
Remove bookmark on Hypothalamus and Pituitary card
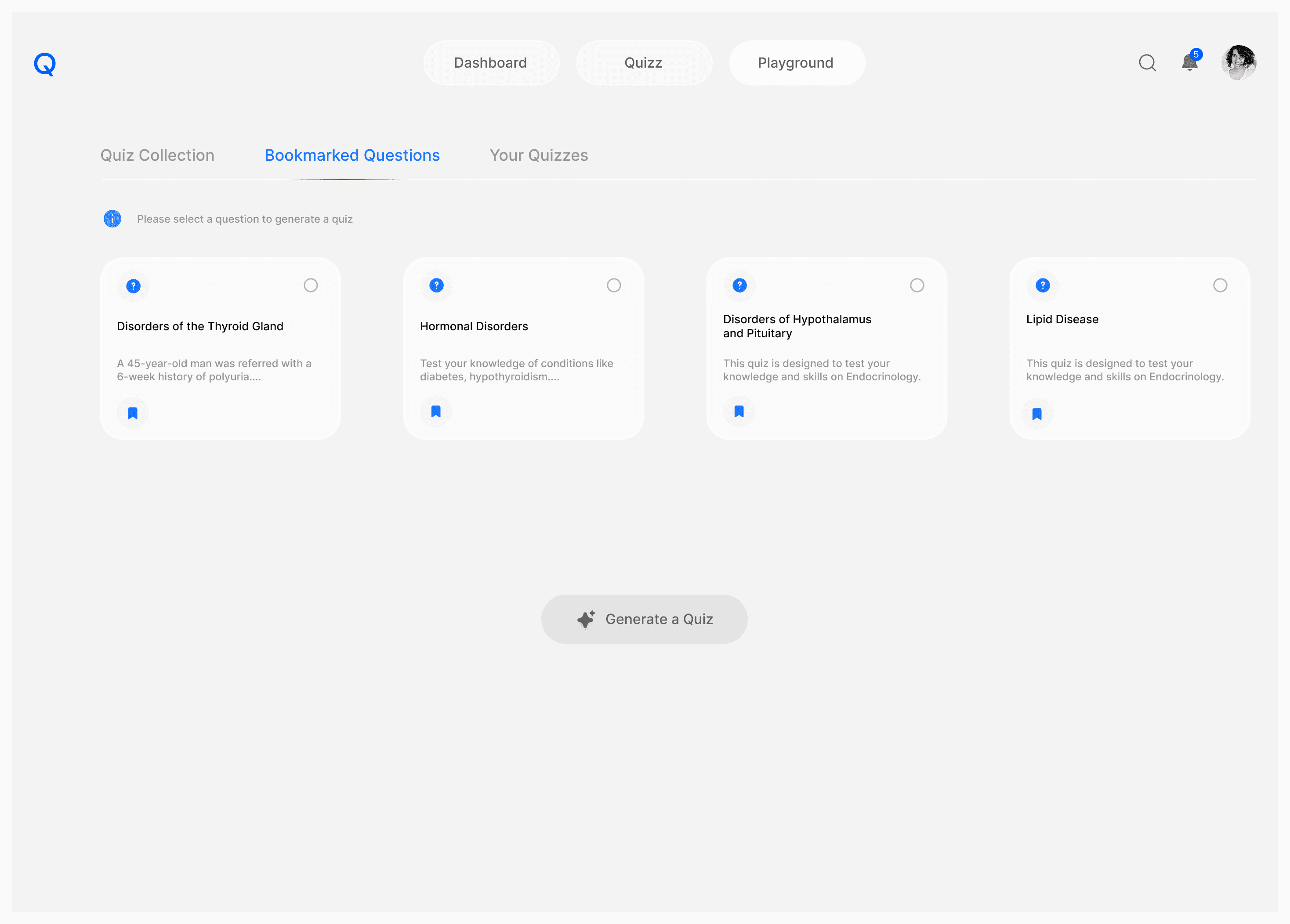739,411
